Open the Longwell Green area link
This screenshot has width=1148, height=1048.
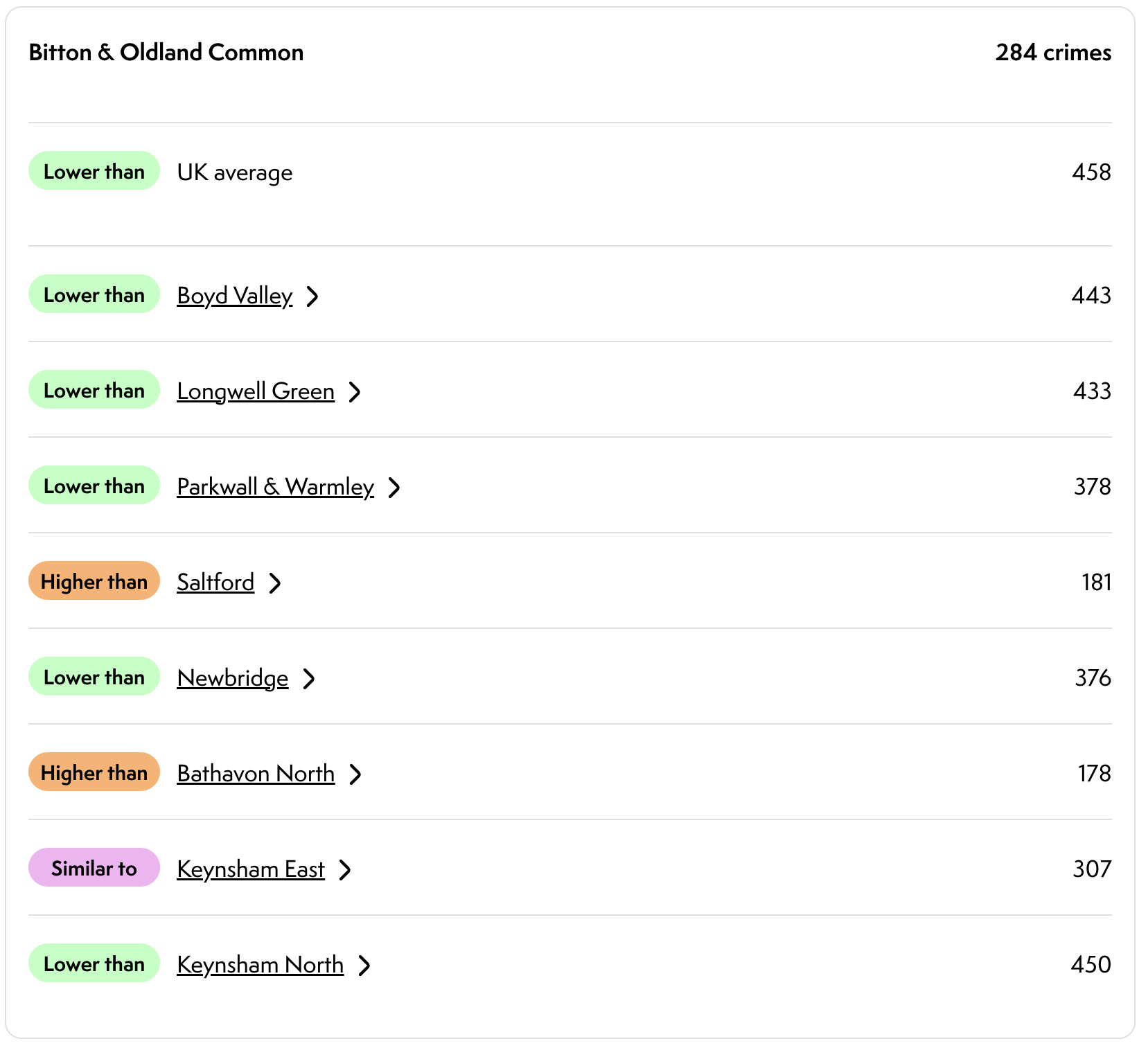[256, 391]
